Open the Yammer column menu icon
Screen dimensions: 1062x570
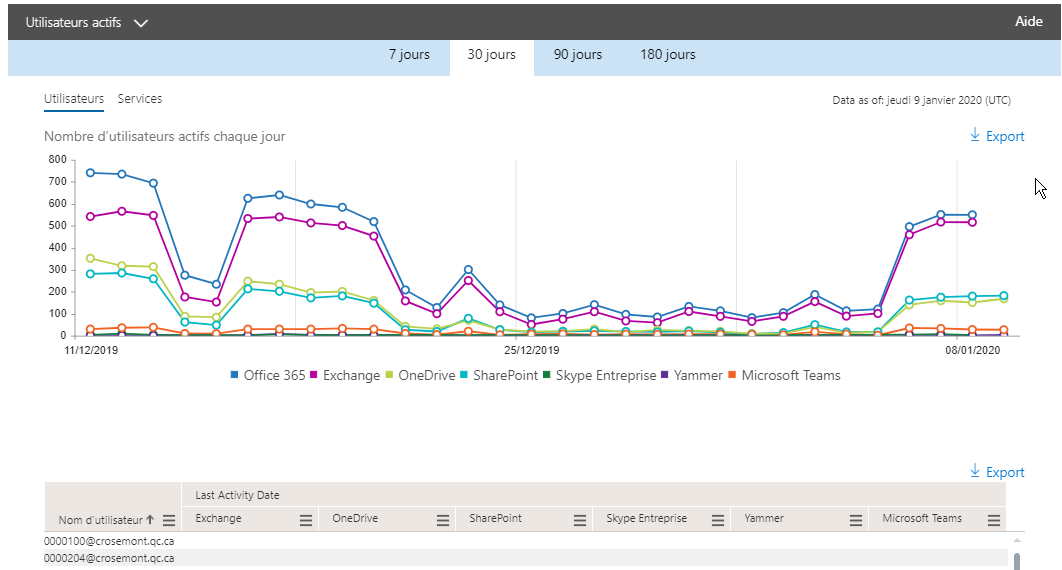(x=856, y=520)
